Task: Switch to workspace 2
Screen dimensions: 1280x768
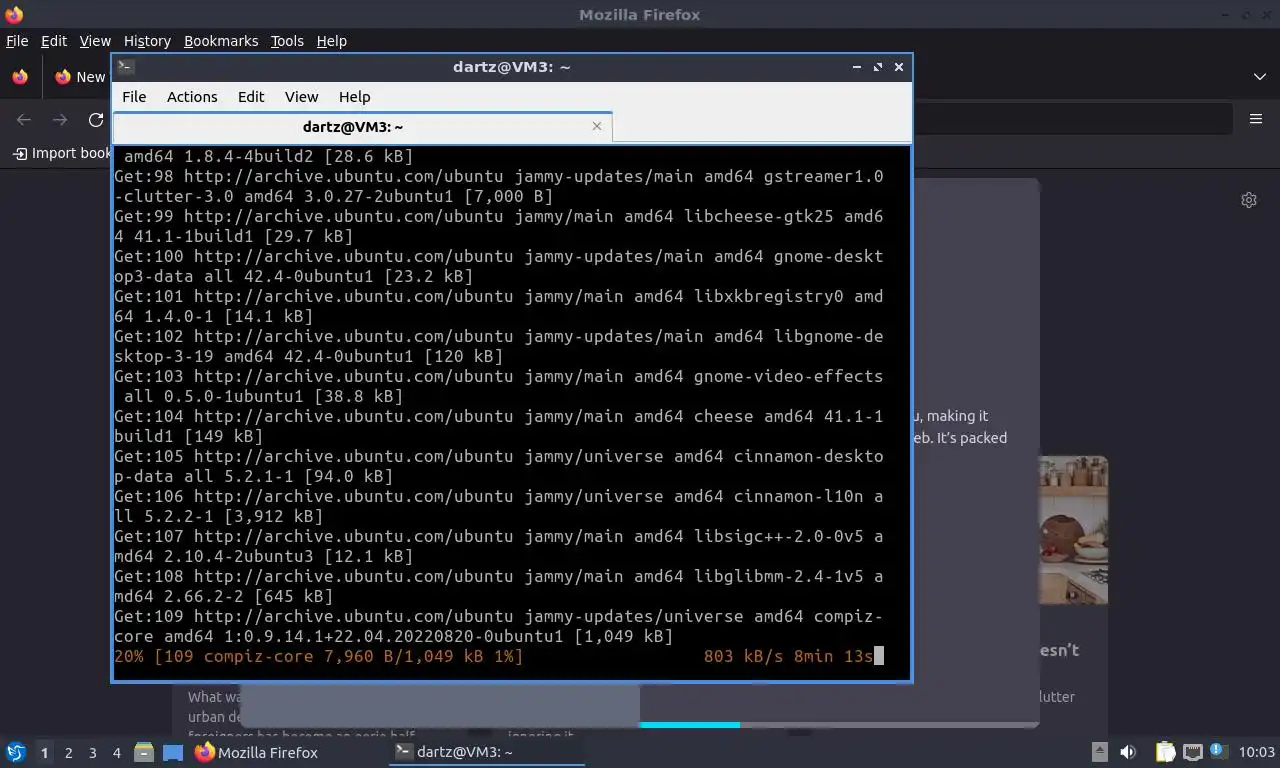Action: coord(68,753)
